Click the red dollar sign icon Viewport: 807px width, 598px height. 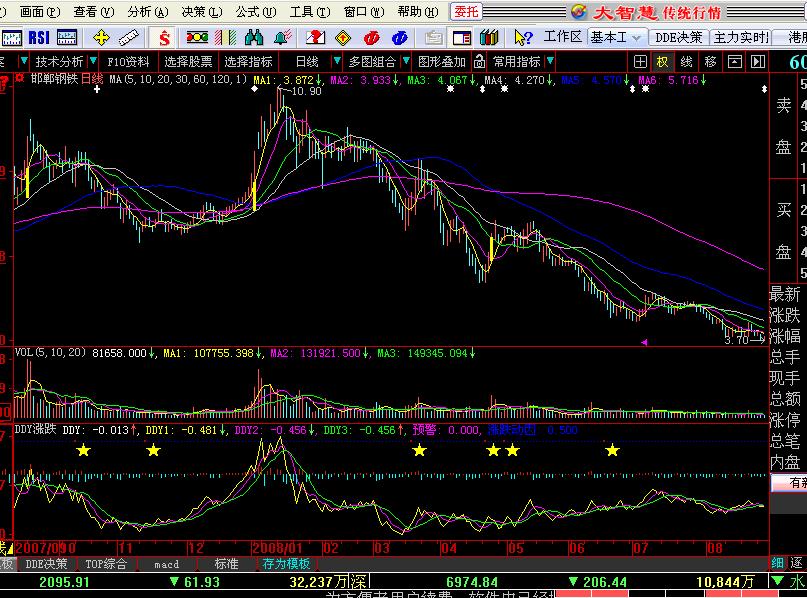(x=164, y=38)
